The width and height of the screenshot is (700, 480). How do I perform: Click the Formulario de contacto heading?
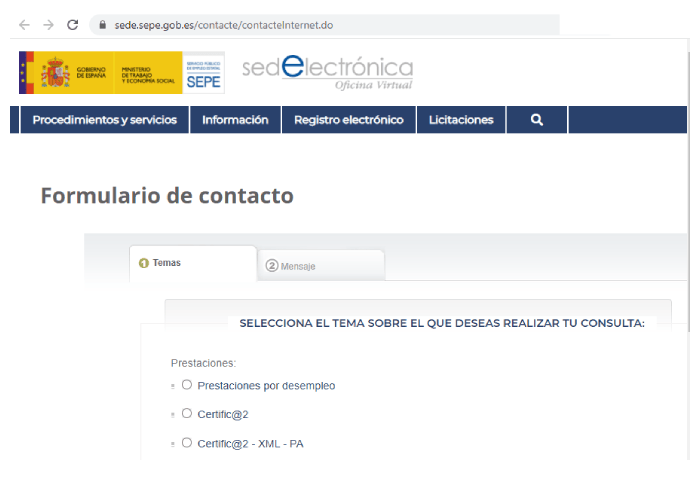[167, 196]
